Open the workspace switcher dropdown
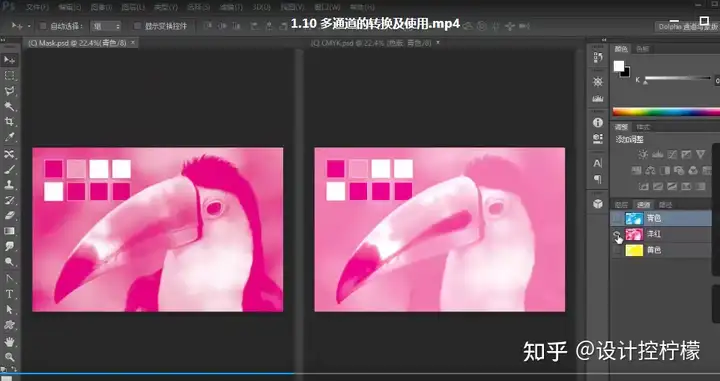Image resolution: width=720 pixels, height=381 pixels. [x=687, y=27]
